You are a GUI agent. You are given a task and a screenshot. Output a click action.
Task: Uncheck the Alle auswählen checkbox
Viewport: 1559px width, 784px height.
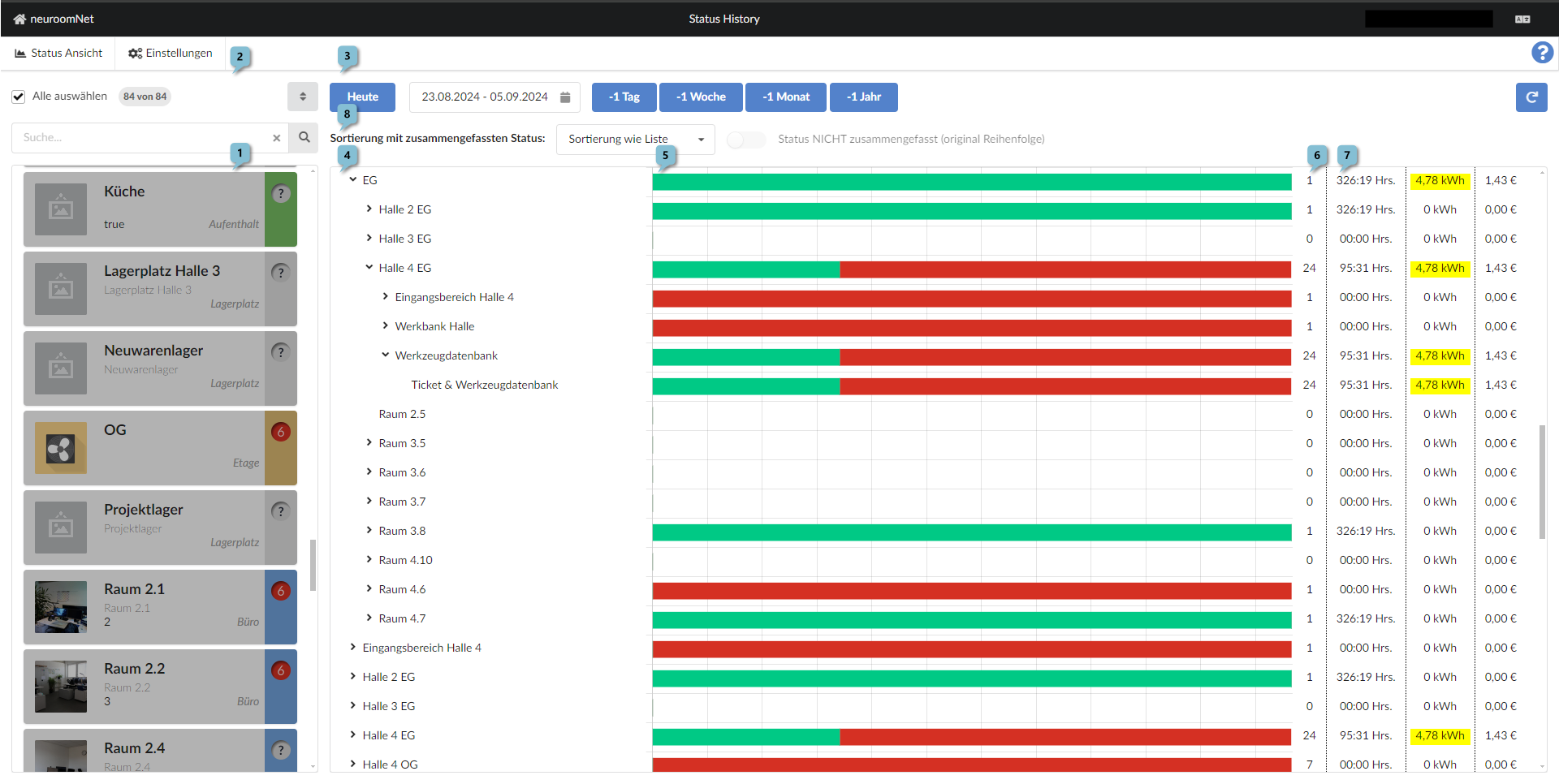19,97
